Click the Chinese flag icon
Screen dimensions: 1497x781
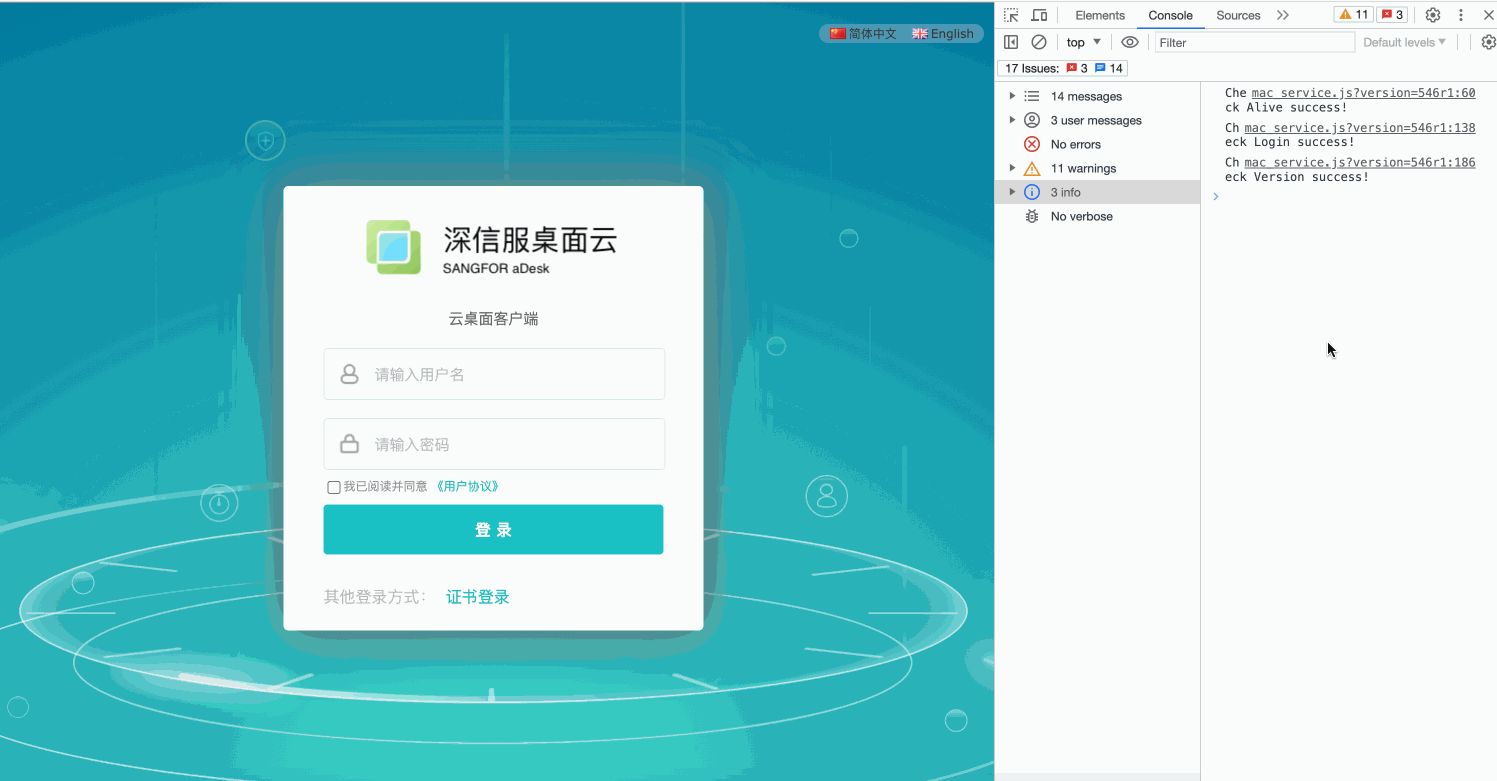838,34
